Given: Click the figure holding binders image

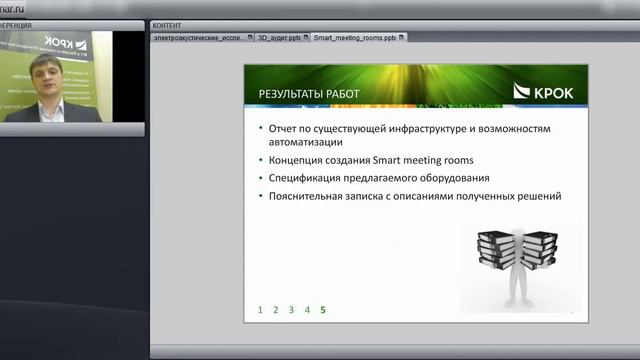Looking at the screenshot, I should click(518, 267).
